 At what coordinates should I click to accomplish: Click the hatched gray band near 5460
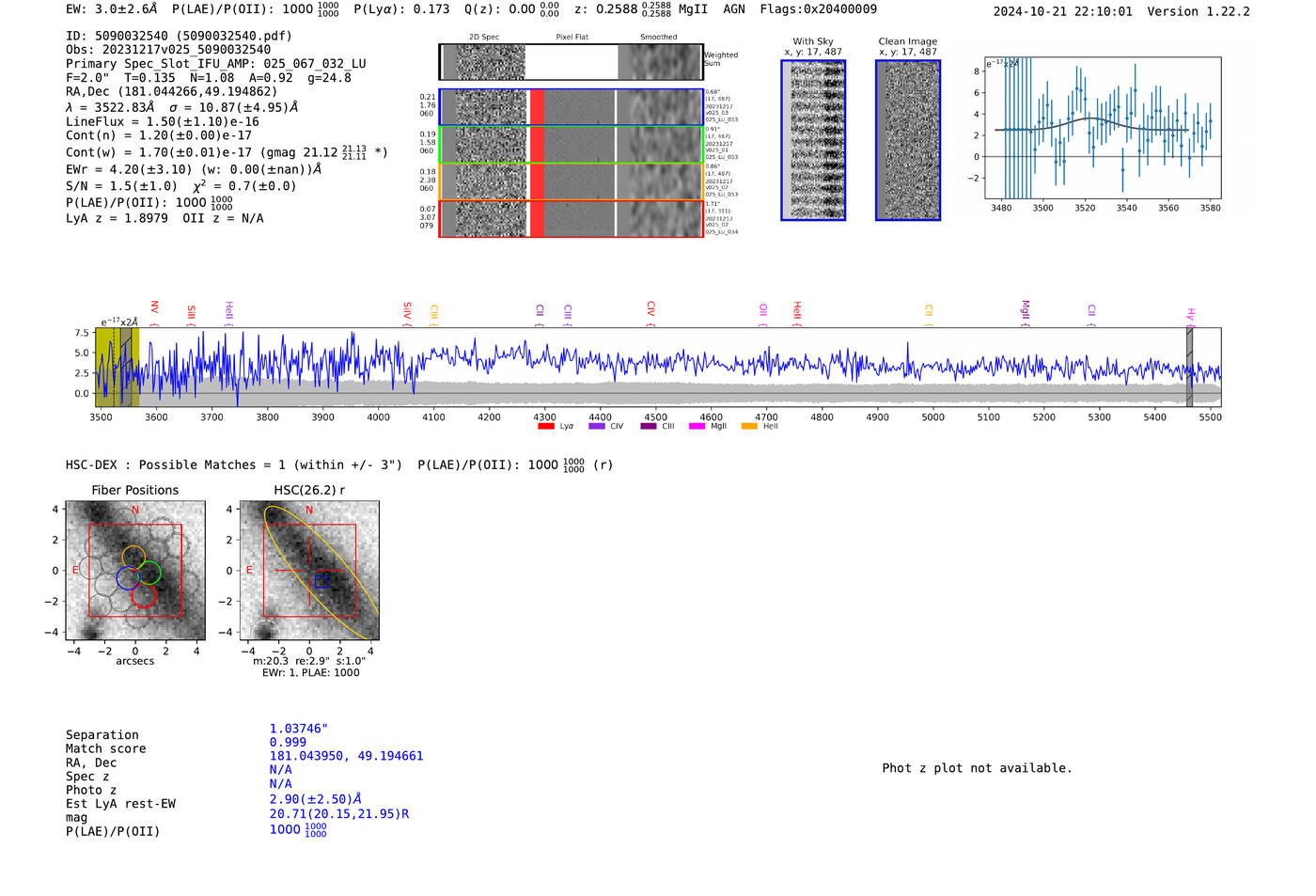[1189, 367]
